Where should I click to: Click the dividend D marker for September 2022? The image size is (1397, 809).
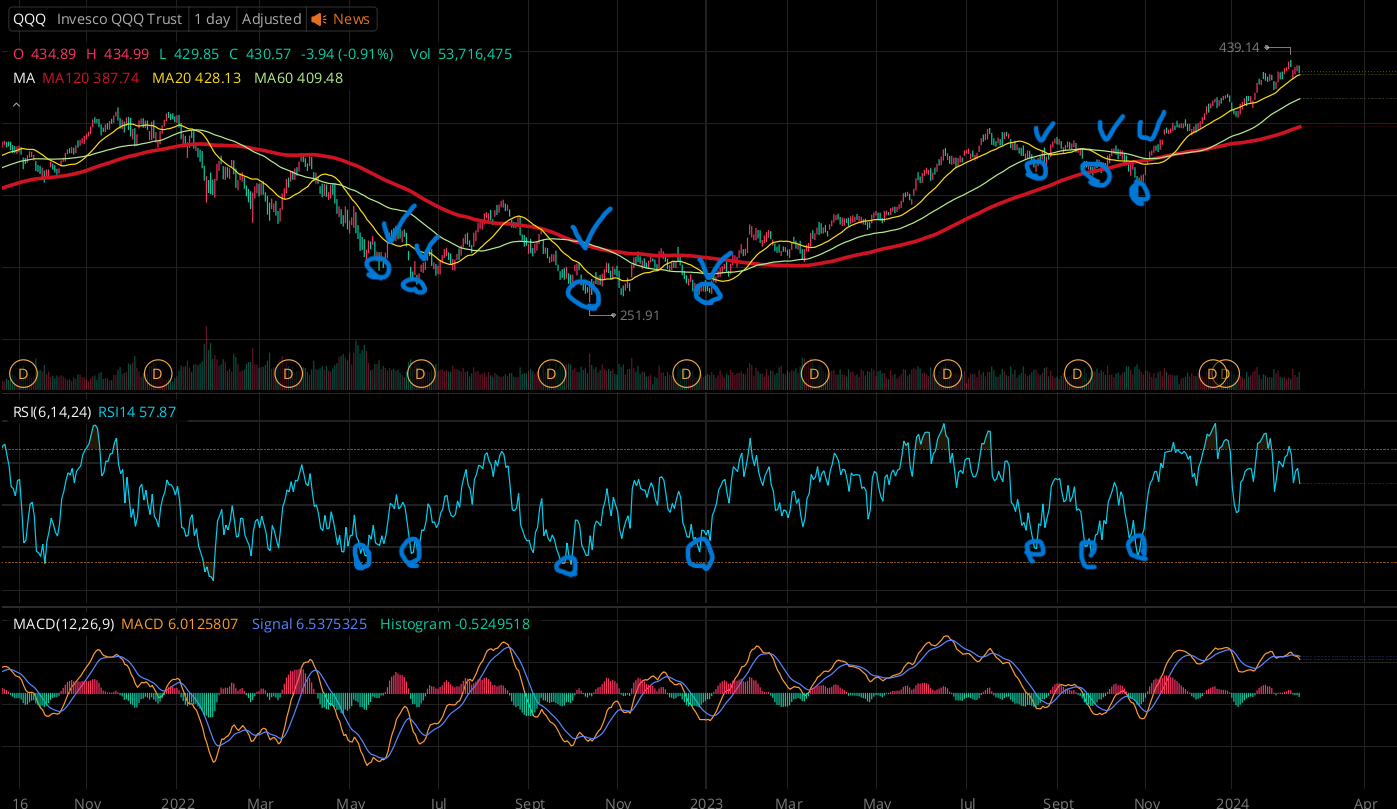(x=551, y=375)
